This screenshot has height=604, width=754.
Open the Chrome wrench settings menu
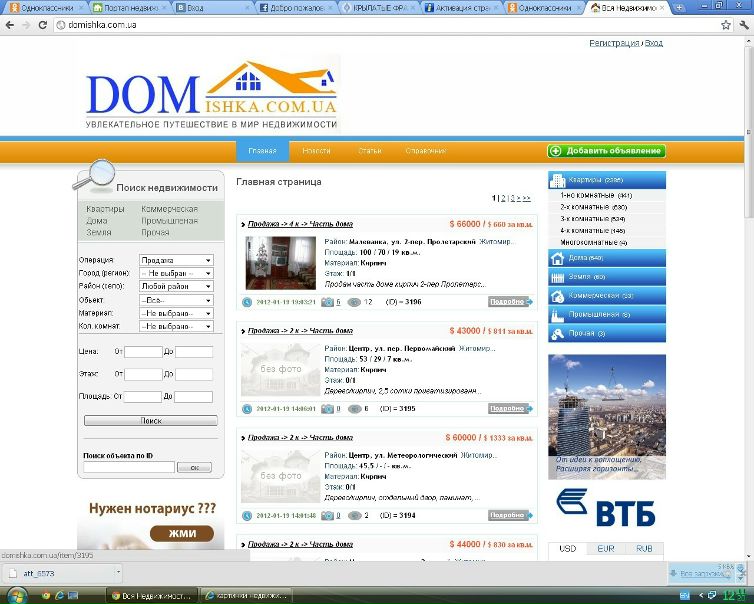(744, 25)
